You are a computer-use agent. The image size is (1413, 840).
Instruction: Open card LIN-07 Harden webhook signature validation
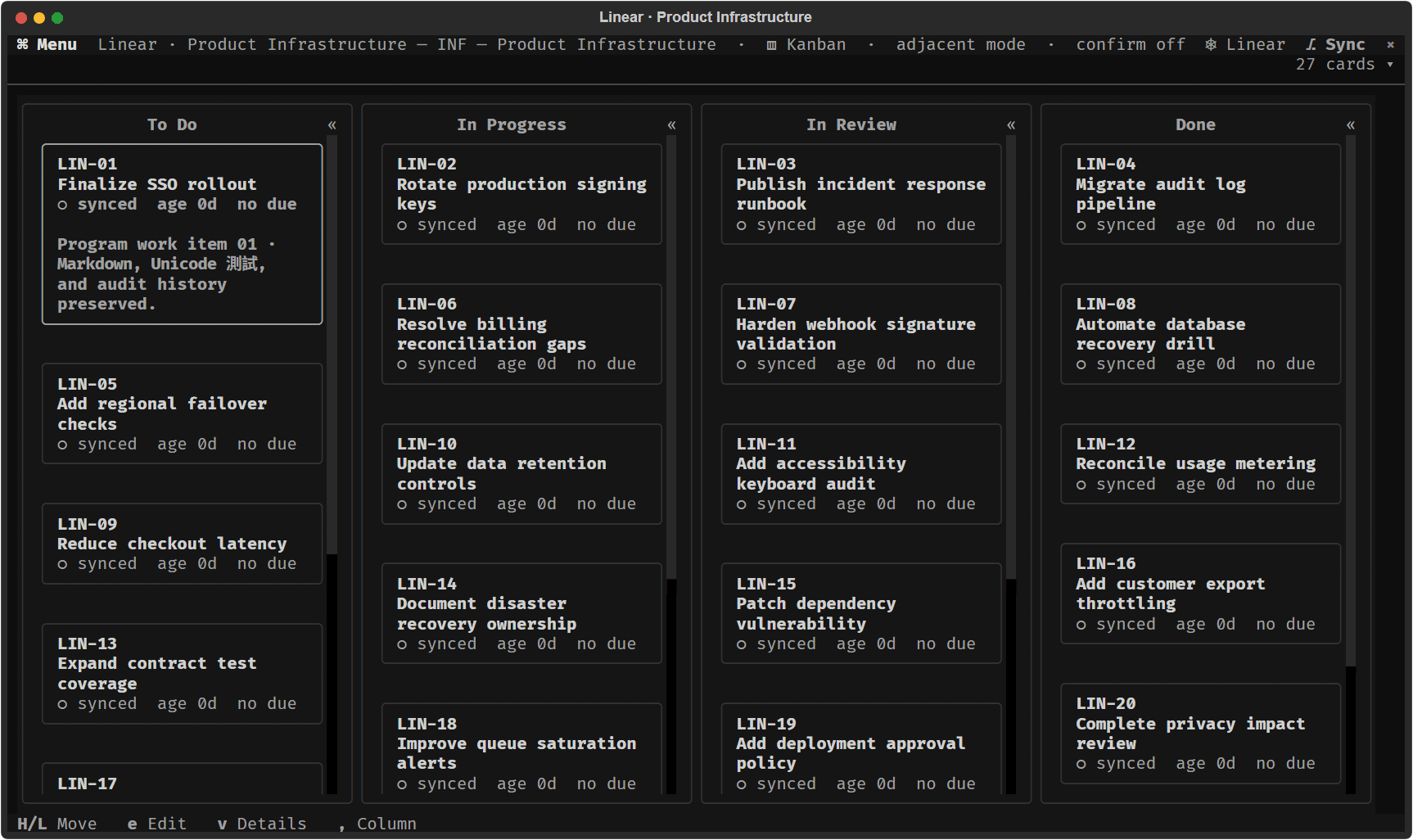pyautogui.click(x=861, y=334)
